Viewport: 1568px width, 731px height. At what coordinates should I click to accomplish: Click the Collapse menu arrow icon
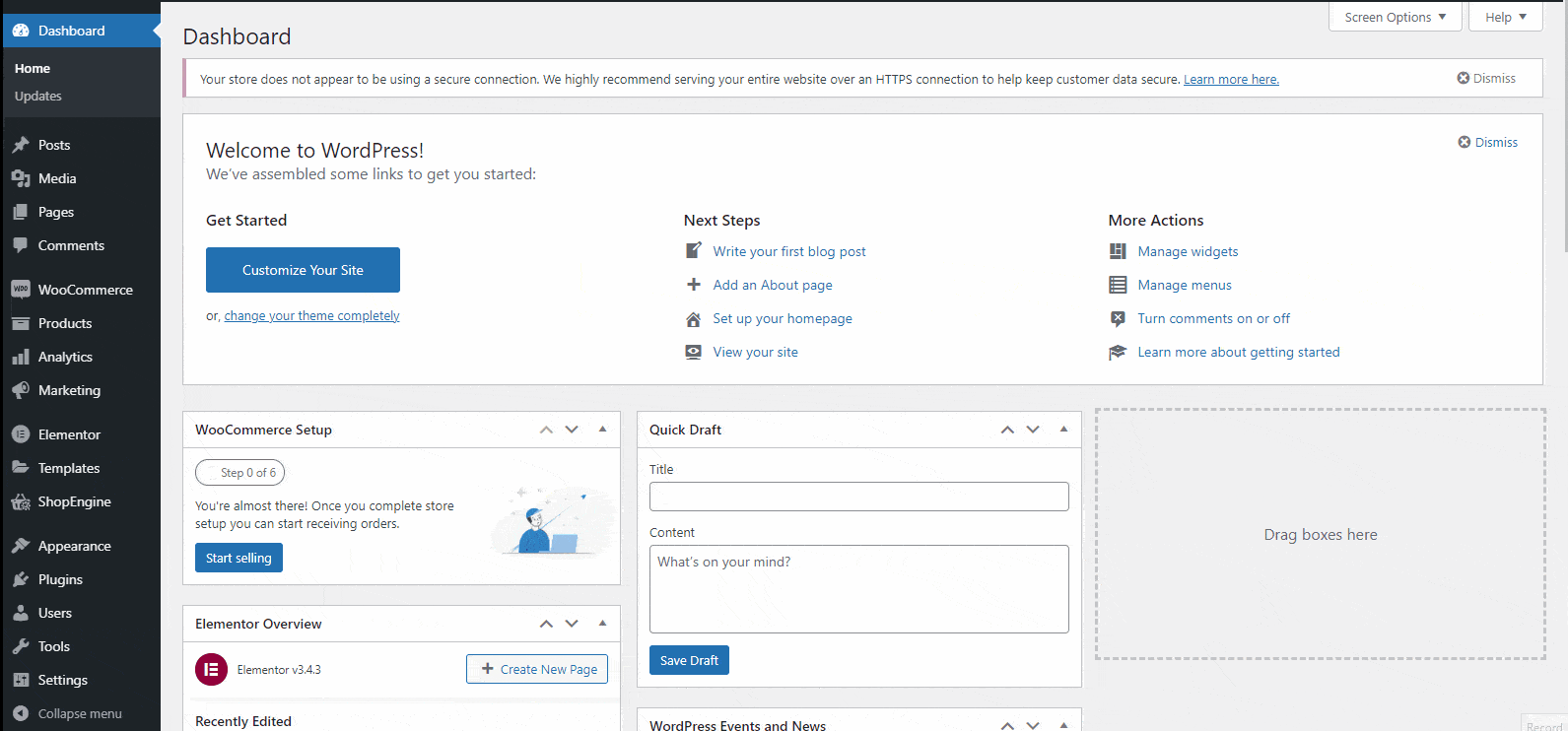21,713
